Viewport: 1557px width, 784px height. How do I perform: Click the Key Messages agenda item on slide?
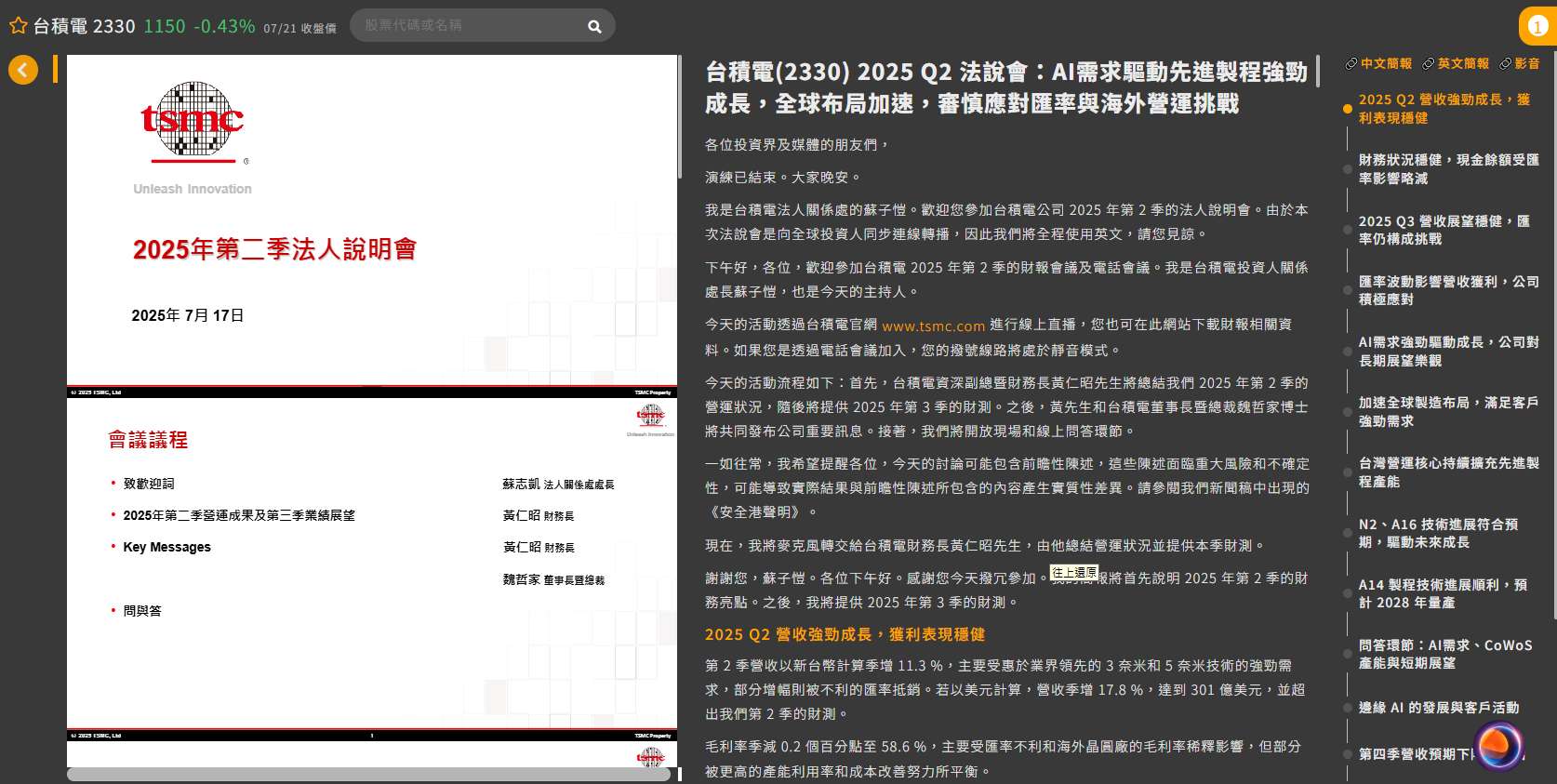tap(167, 547)
